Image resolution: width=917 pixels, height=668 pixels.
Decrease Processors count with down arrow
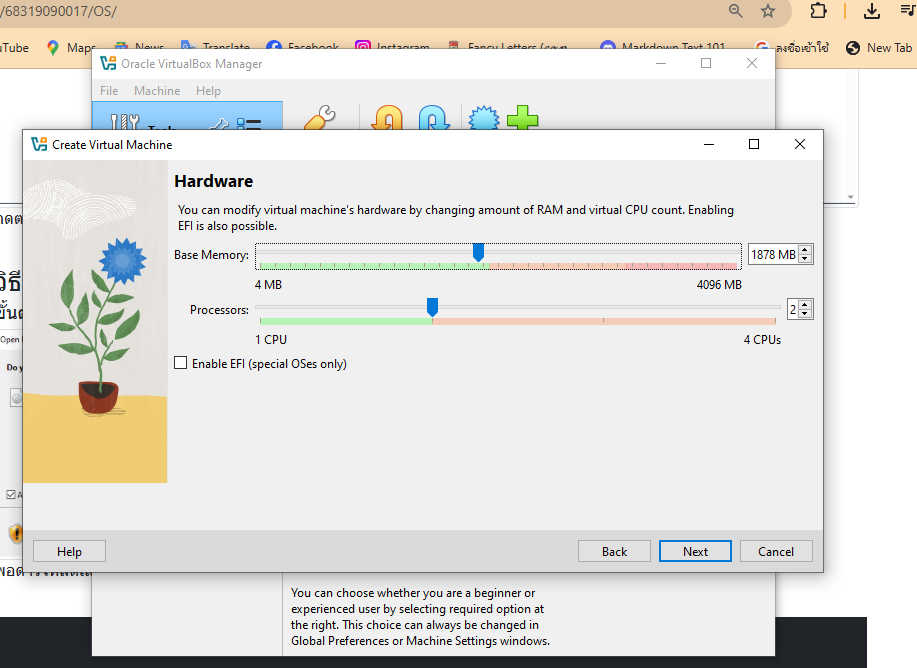805,315
